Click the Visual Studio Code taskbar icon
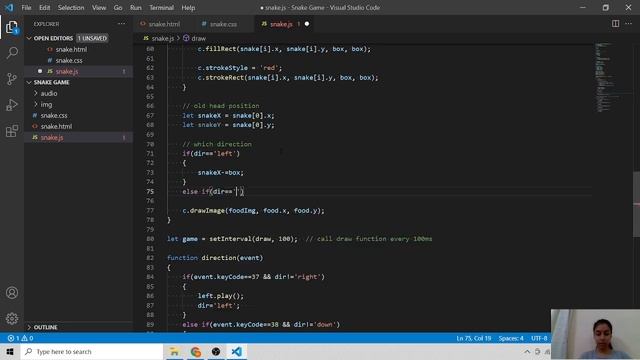Screen dimensions: 640x360 pos(237,351)
